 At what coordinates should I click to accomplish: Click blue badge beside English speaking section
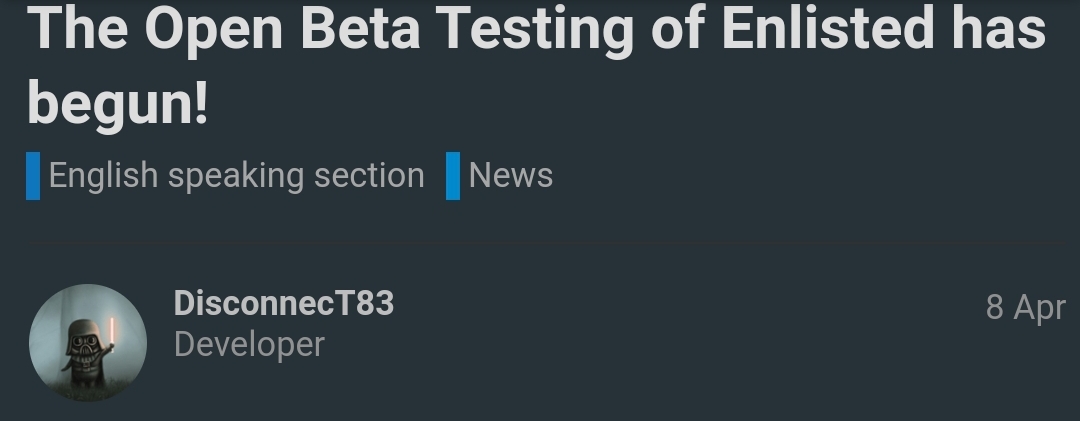[33, 176]
